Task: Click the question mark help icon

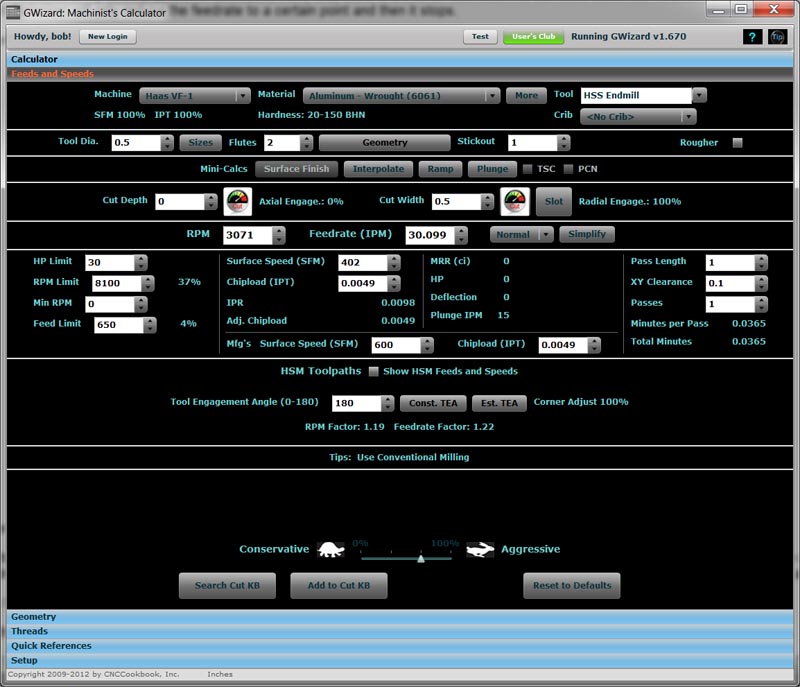Action: 752,37
